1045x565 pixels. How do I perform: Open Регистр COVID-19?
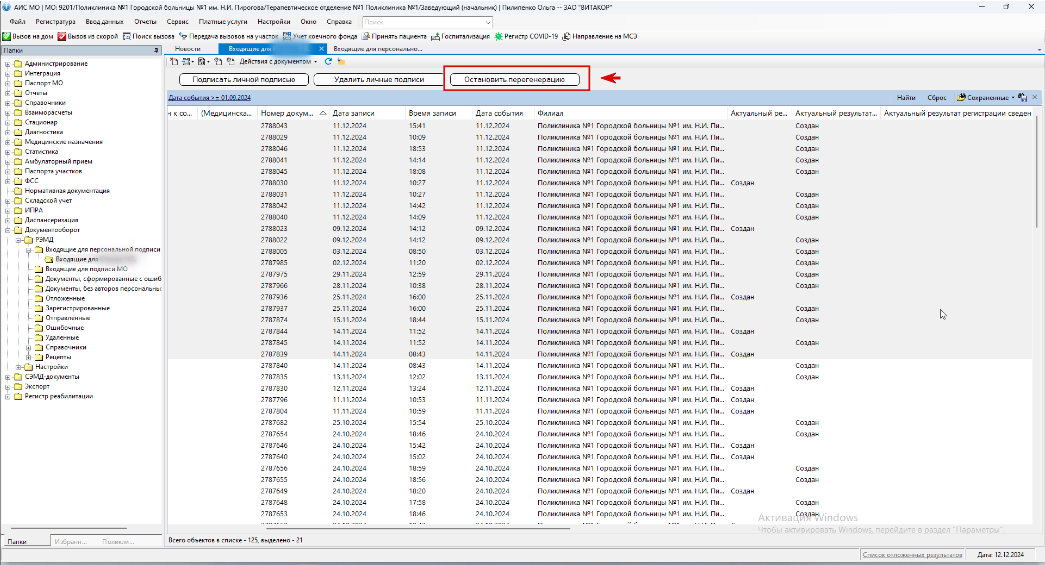point(526,37)
